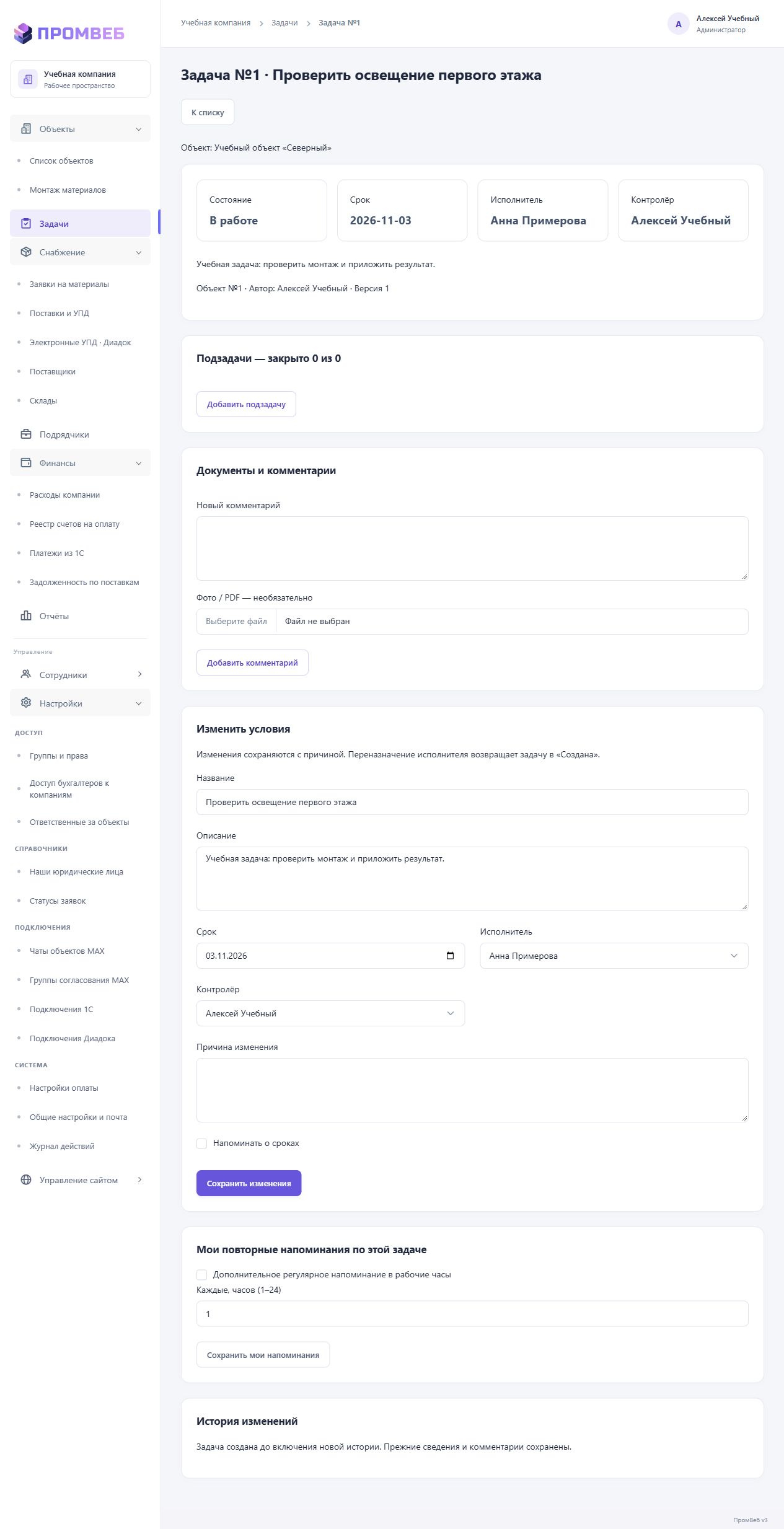
Task: Open Группы и права item
Action: pyautogui.click(x=59, y=756)
